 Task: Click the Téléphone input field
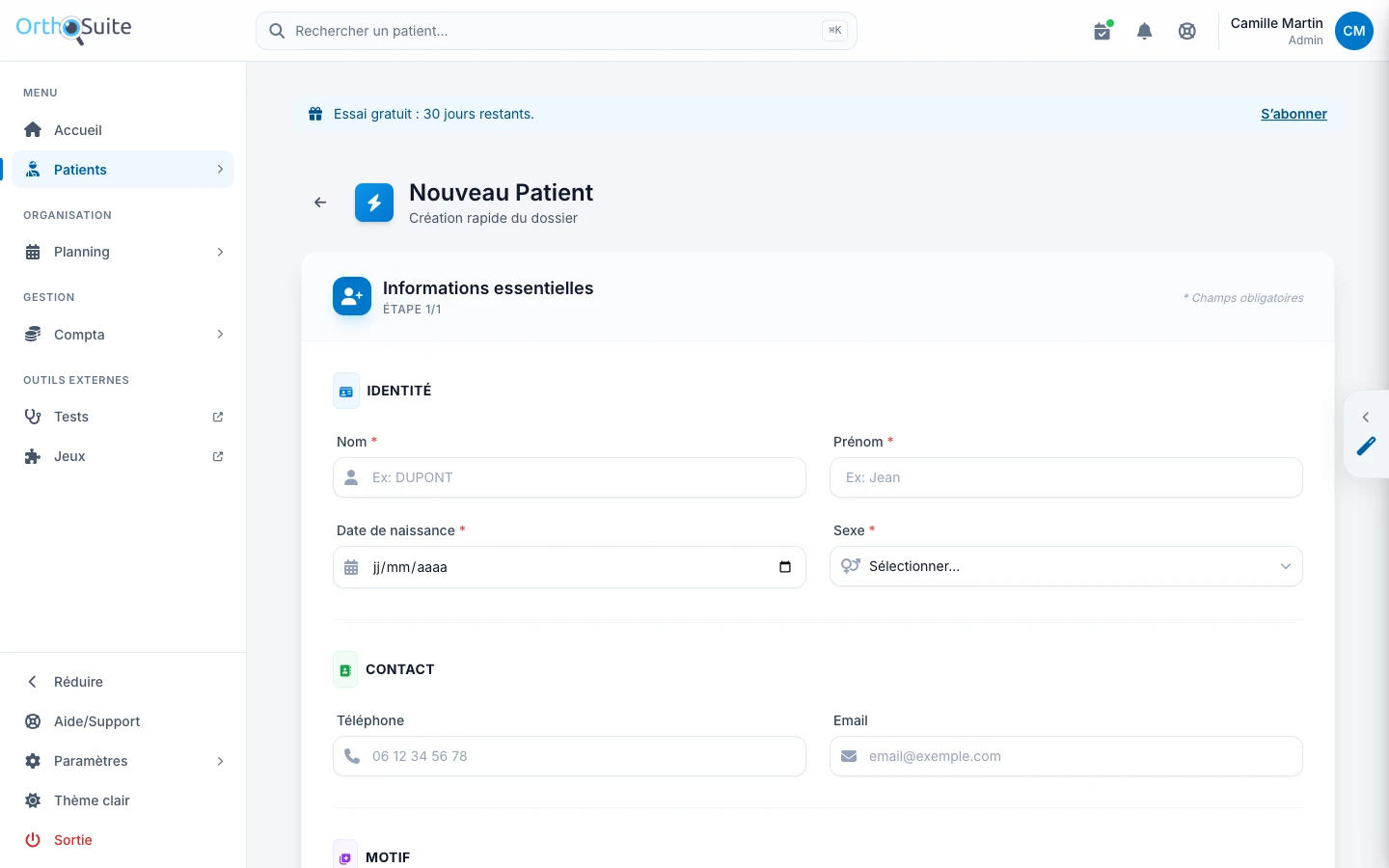pyautogui.click(x=569, y=756)
